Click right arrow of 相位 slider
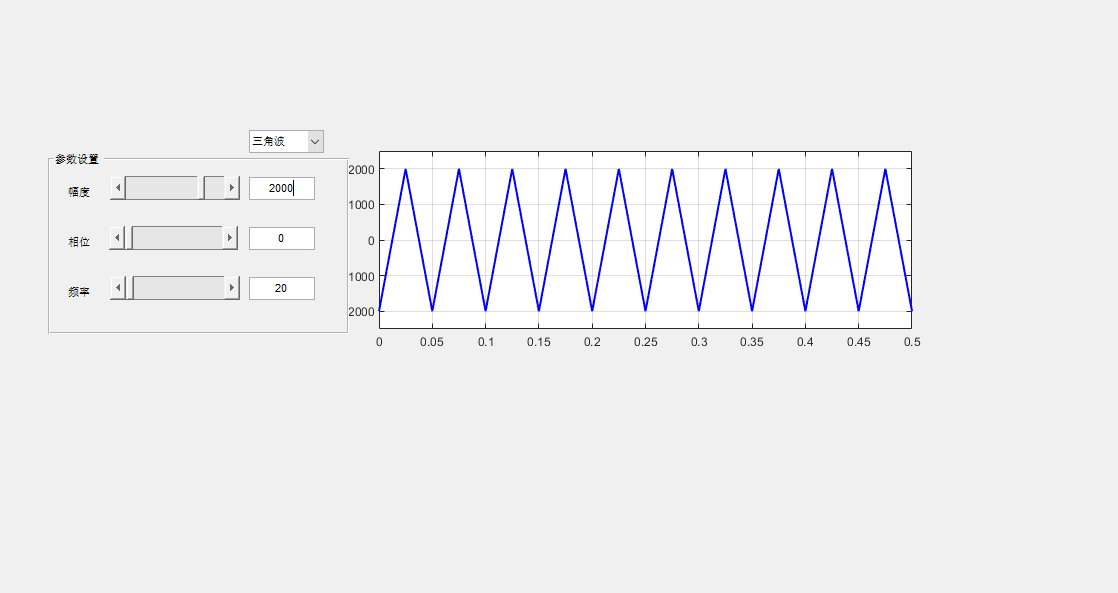1118x593 pixels. (x=230, y=238)
